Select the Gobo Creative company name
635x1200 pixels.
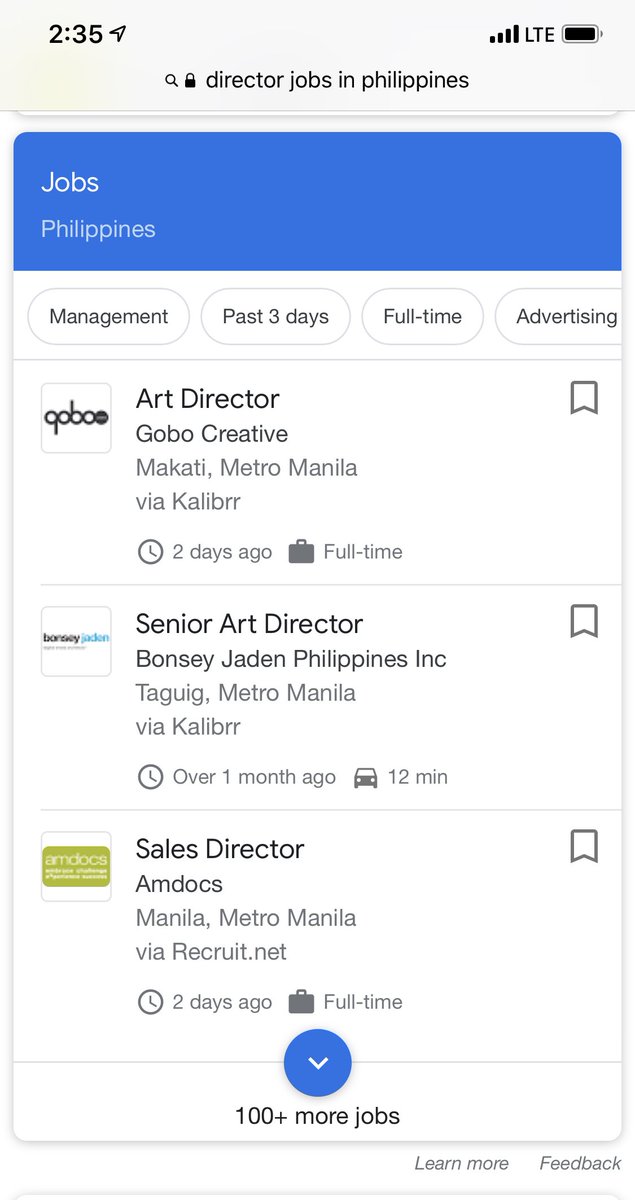click(x=212, y=434)
